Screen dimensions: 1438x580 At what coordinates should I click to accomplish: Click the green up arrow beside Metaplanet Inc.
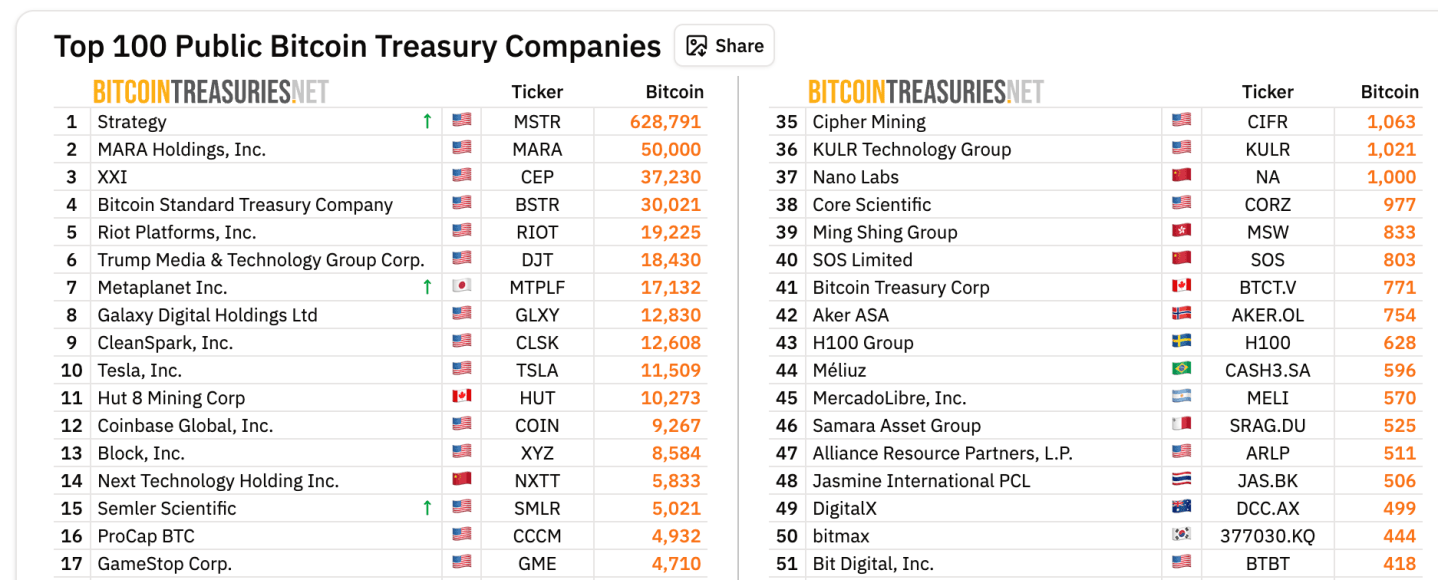point(427,287)
